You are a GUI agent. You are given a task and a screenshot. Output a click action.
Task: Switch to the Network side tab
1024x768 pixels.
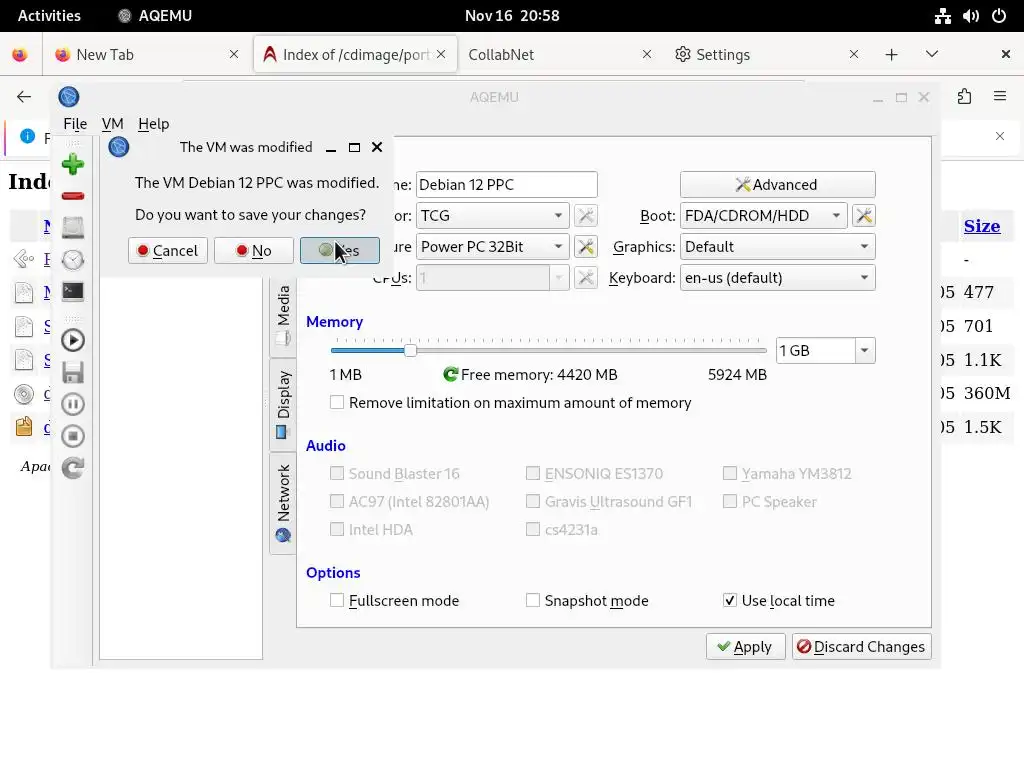pos(283,503)
